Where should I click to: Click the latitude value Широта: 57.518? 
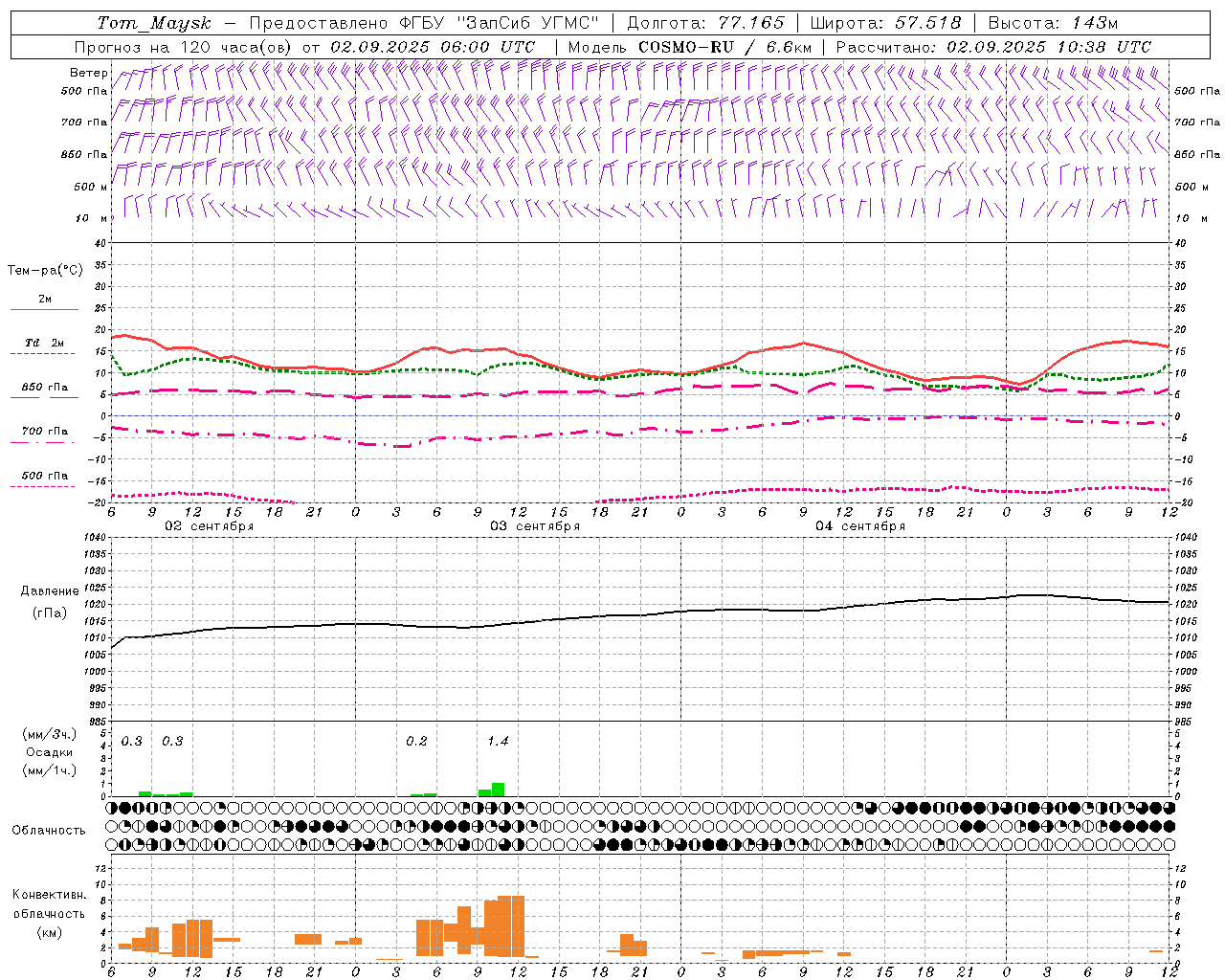(885, 23)
